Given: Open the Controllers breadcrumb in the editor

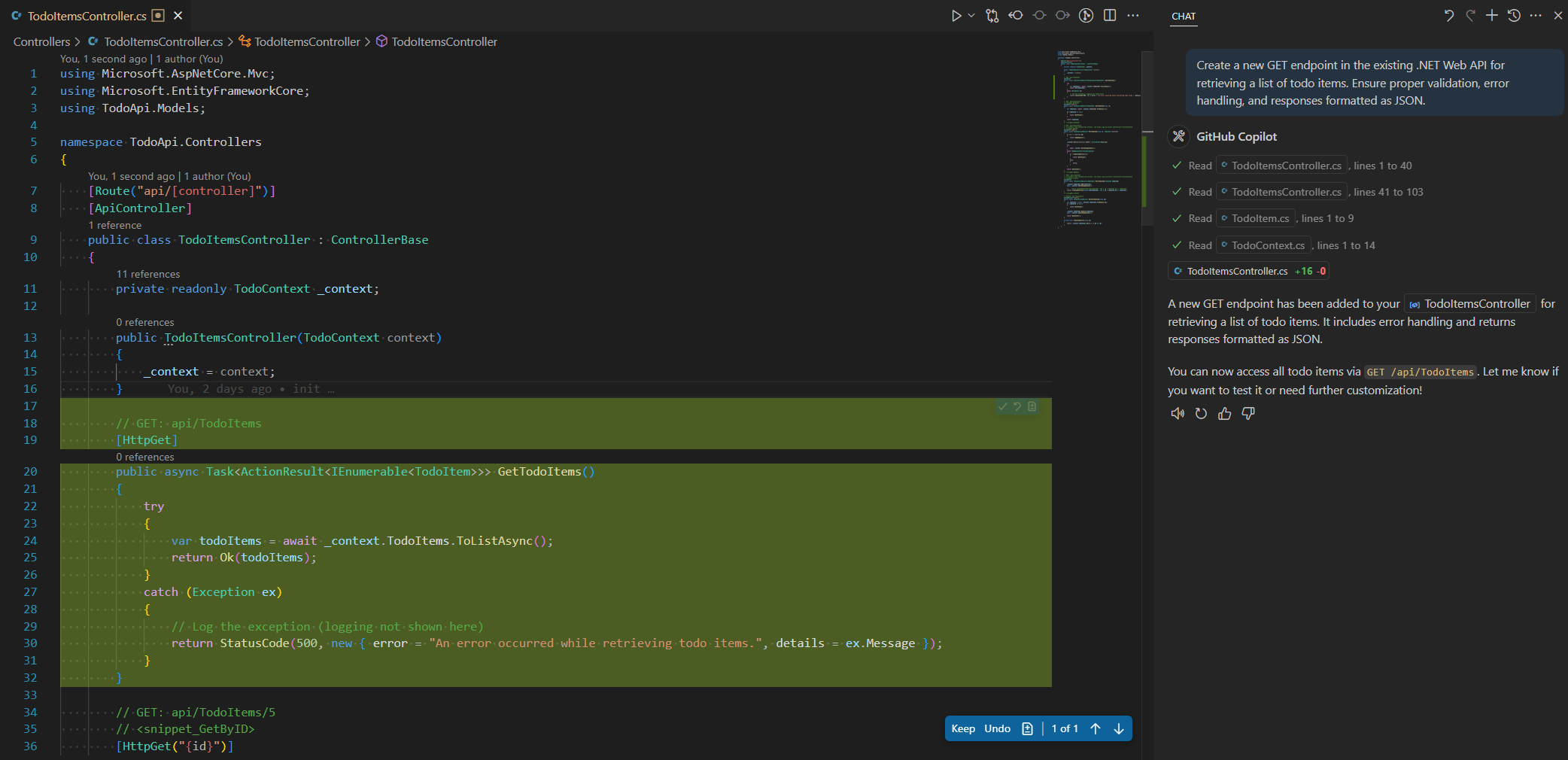Looking at the screenshot, I should (41, 41).
